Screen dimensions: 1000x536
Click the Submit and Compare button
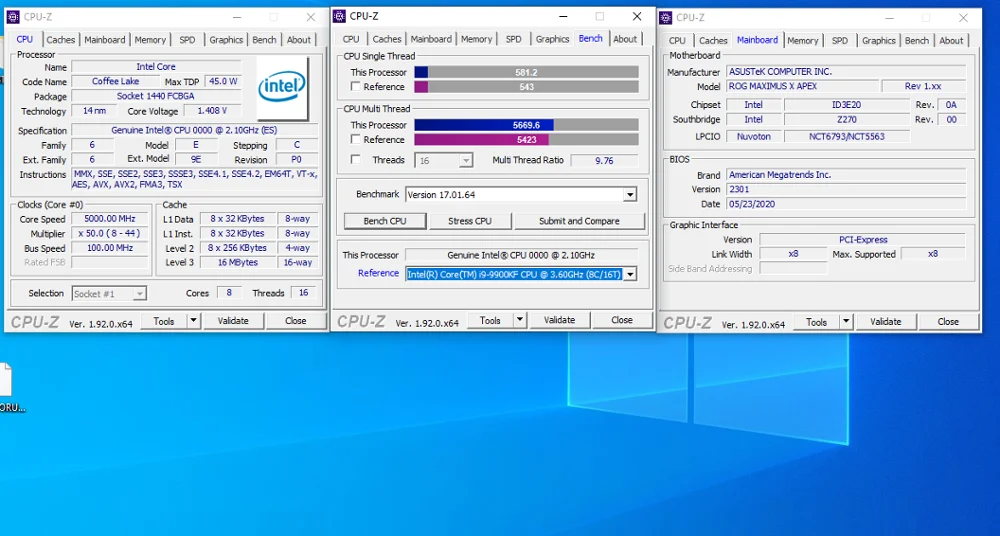pyautogui.click(x=579, y=221)
